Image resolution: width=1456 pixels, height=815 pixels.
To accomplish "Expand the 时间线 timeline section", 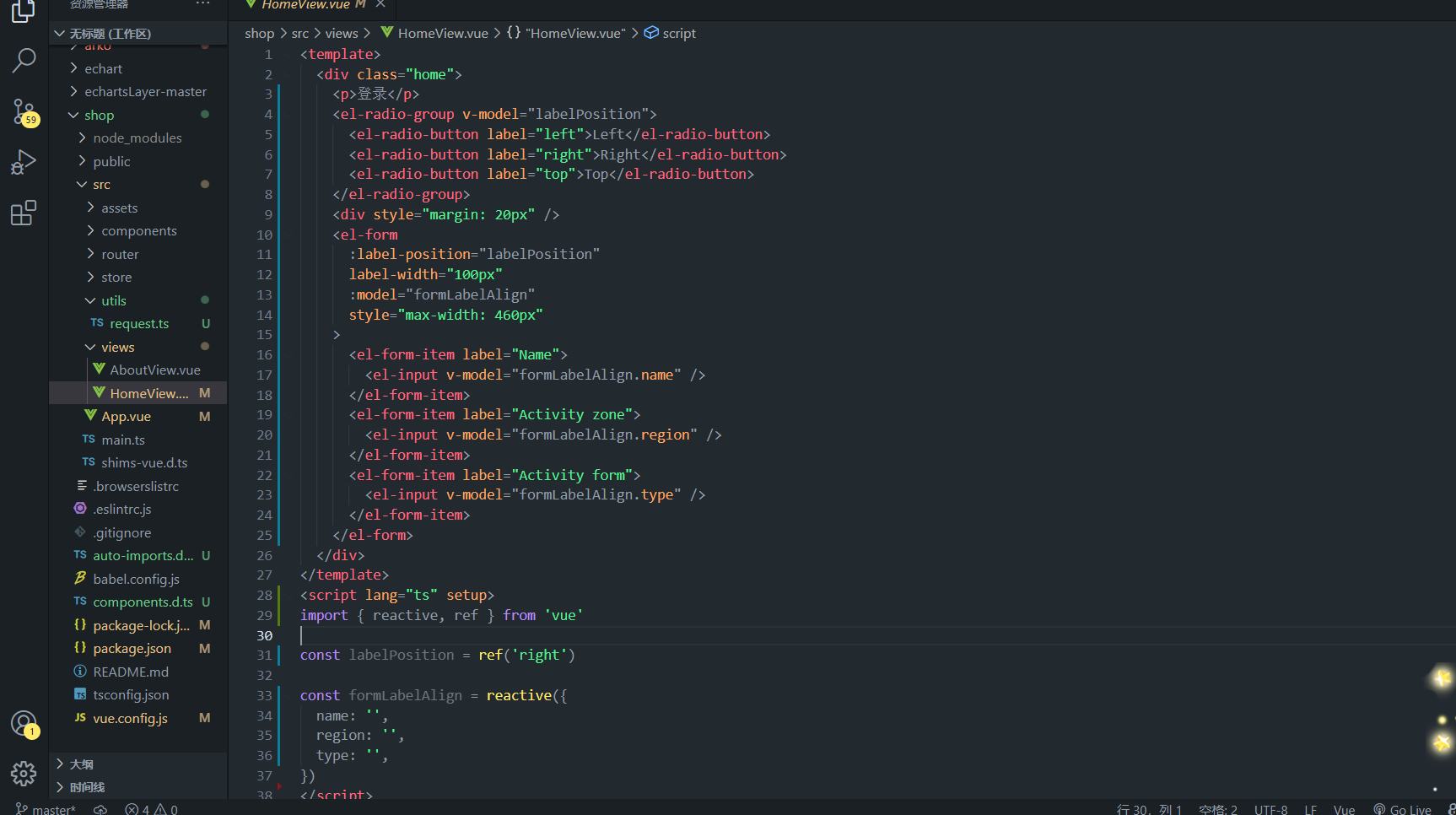I will [x=139, y=787].
